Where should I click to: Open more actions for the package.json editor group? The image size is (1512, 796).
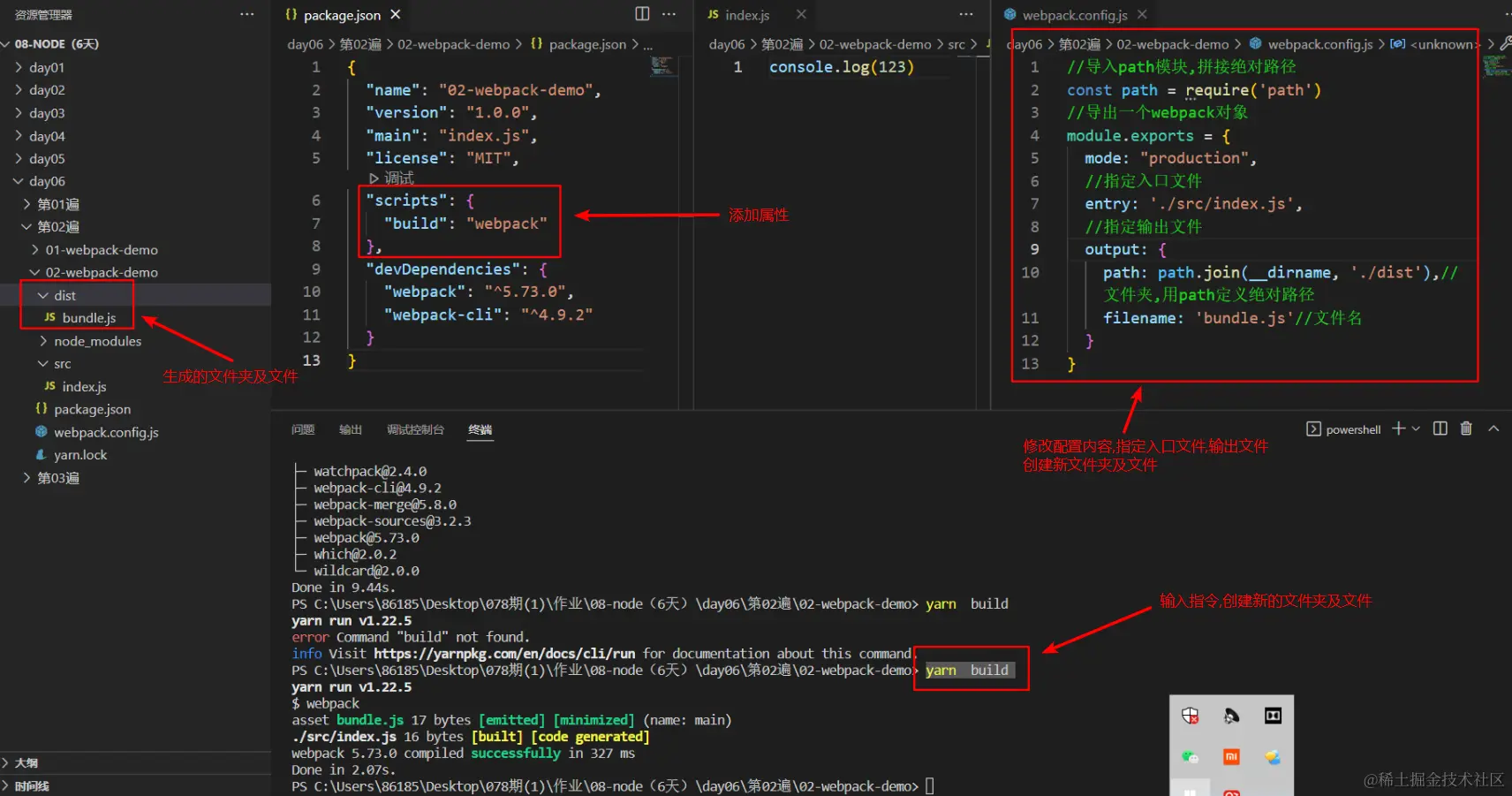click(669, 14)
